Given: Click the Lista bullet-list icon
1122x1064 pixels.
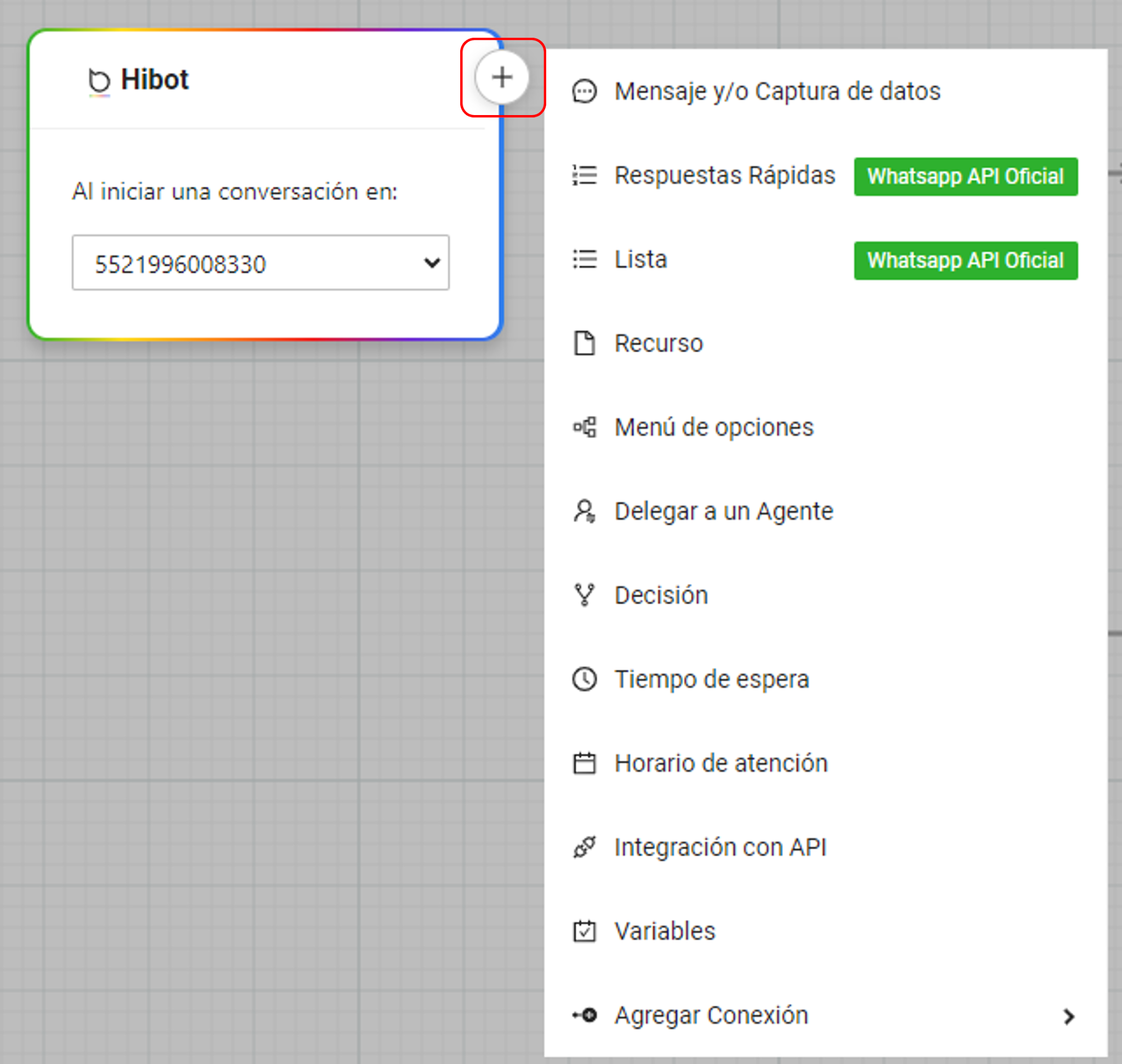Looking at the screenshot, I should click(584, 259).
